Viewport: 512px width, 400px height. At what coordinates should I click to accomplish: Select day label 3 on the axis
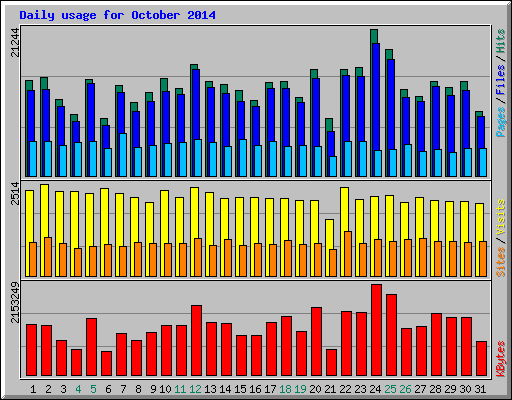pos(63,389)
